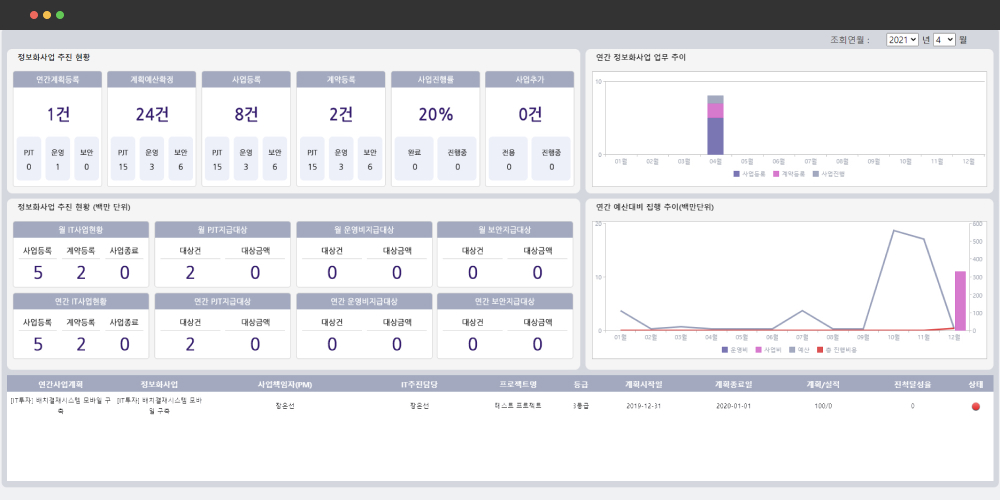The height and width of the screenshot is (500, 1000).
Task: Open the month dropdown showing 4
Action: click(x=944, y=39)
